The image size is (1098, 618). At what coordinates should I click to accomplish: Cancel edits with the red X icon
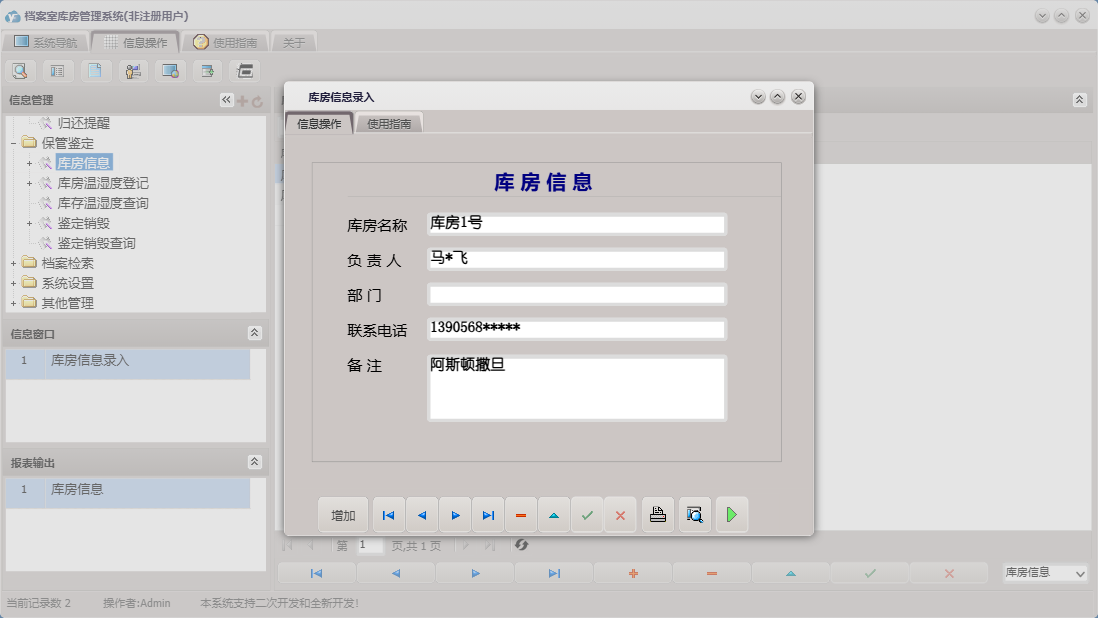click(x=620, y=514)
